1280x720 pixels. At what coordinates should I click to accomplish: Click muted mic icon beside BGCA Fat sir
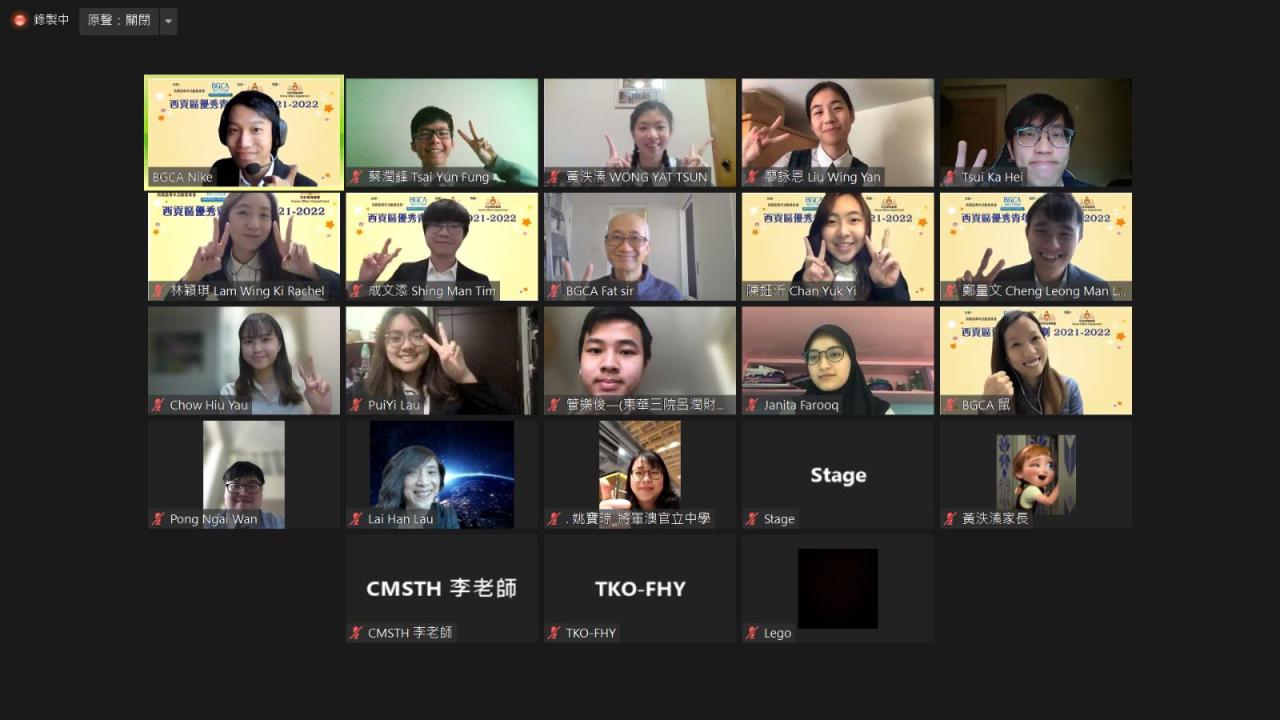click(x=554, y=291)
